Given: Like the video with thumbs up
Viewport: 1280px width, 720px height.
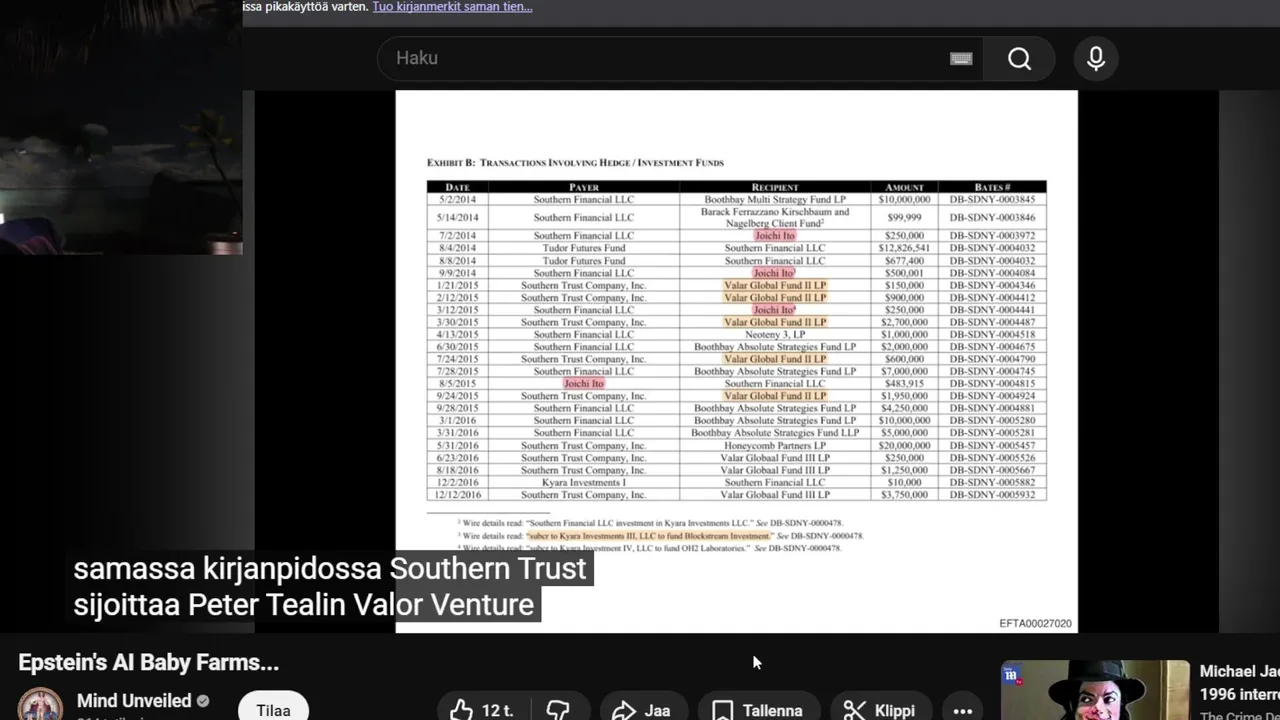Looking at the screenshot, I should 482,710.
